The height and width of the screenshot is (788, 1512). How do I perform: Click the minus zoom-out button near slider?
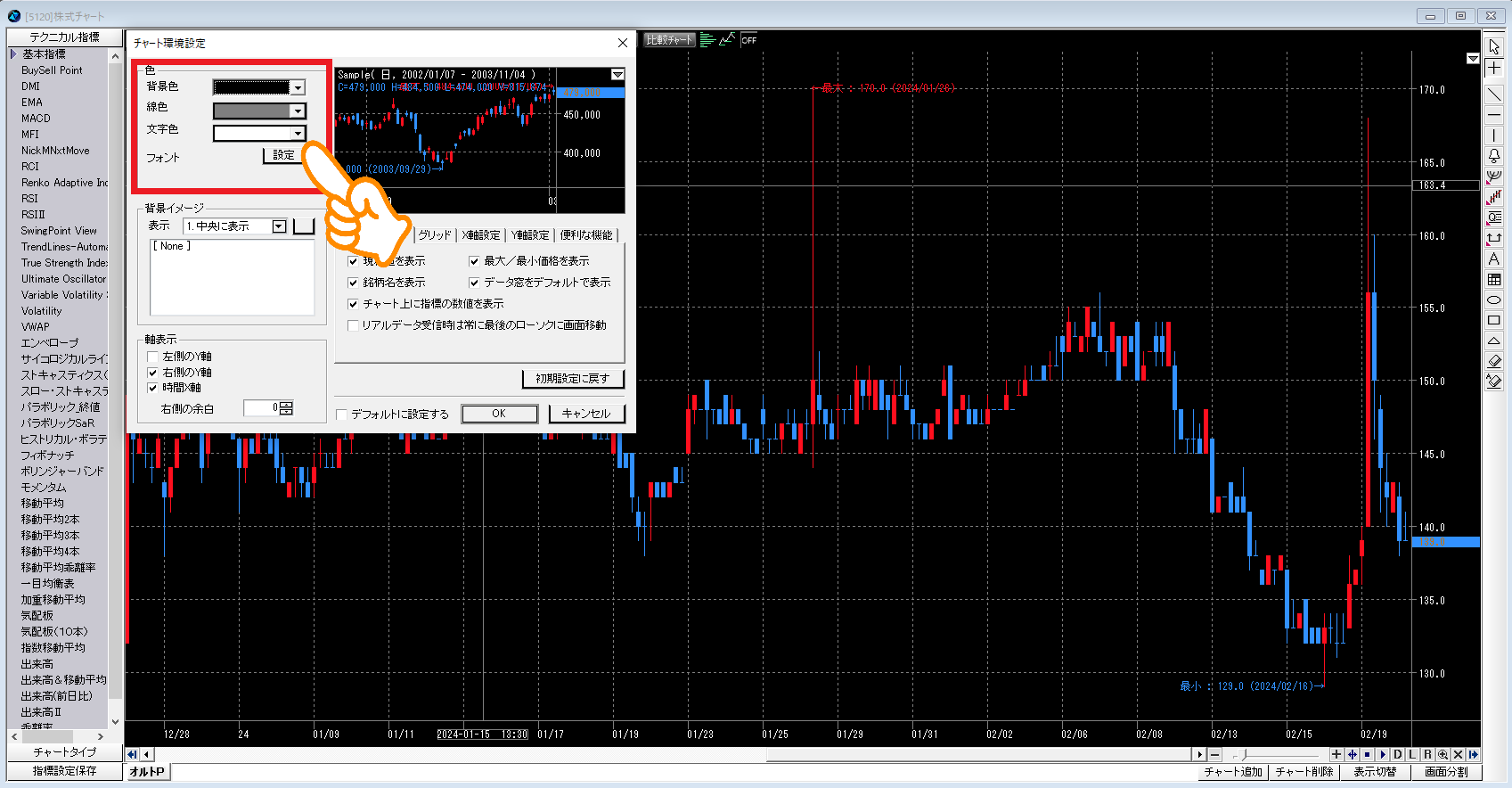(x=1215, y=755)
